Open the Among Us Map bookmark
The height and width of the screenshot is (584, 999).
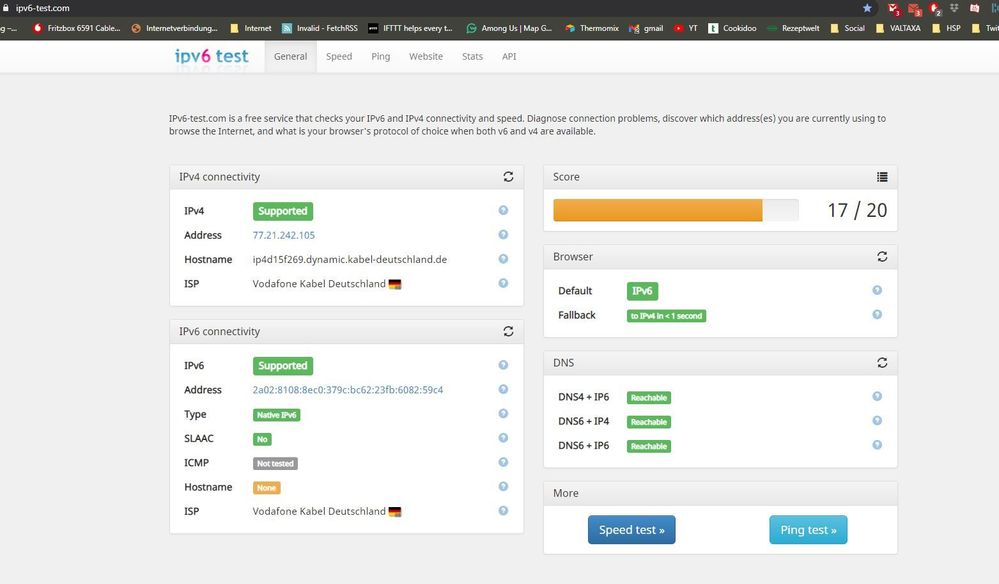click(x=509, y=28)
